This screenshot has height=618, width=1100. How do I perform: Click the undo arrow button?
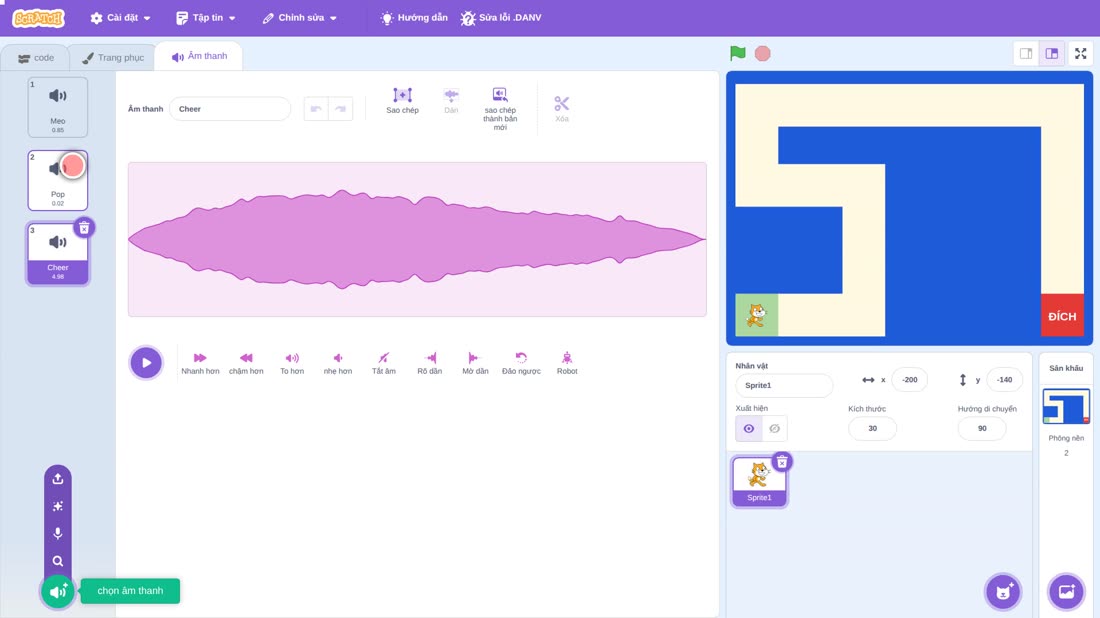click(316, 109)
